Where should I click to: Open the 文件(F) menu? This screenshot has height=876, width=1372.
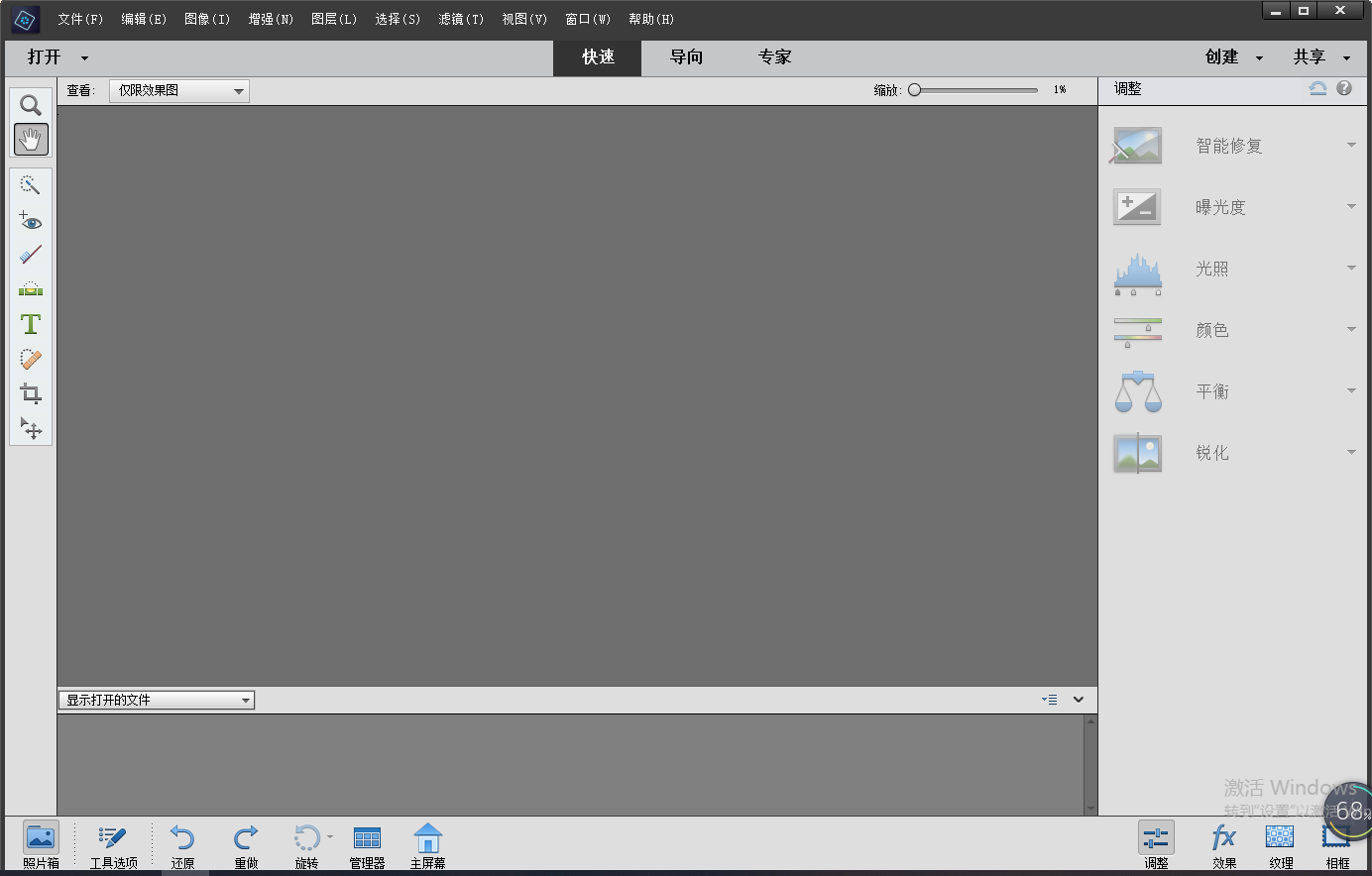(x=80, y=19)
